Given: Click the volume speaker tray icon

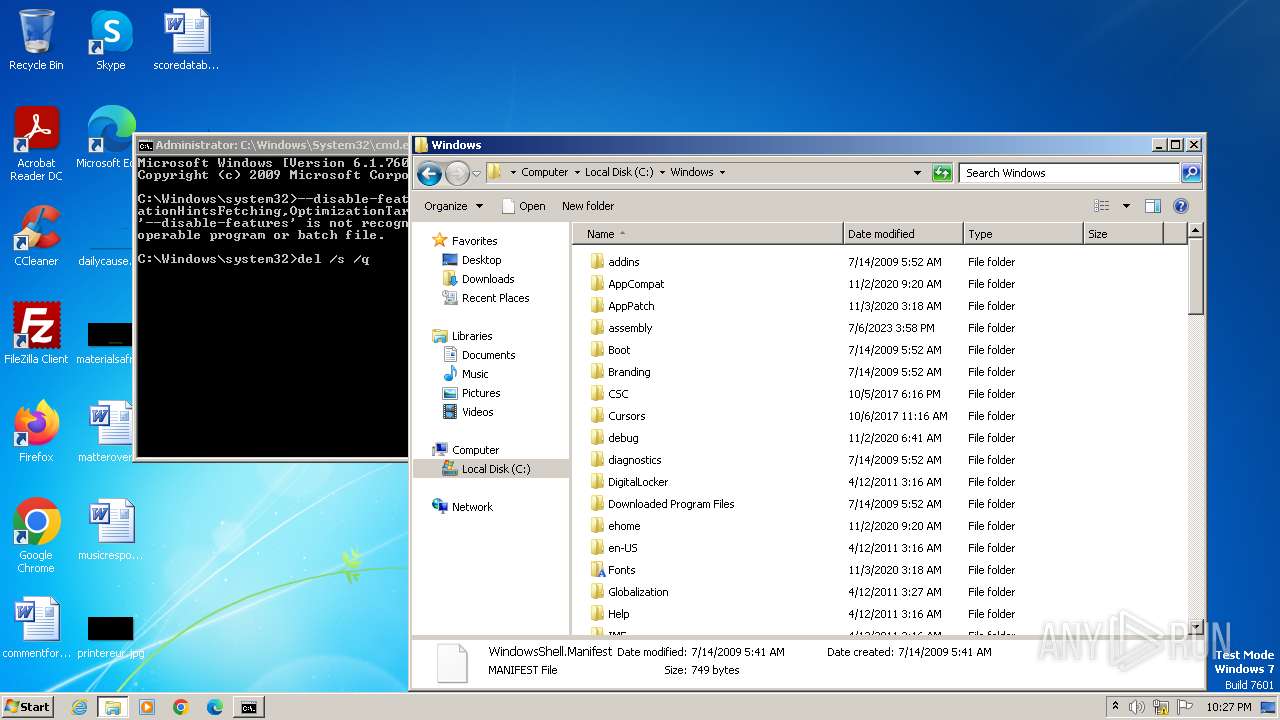Looking at the screenshot, I should click(x=1137, y=707).
